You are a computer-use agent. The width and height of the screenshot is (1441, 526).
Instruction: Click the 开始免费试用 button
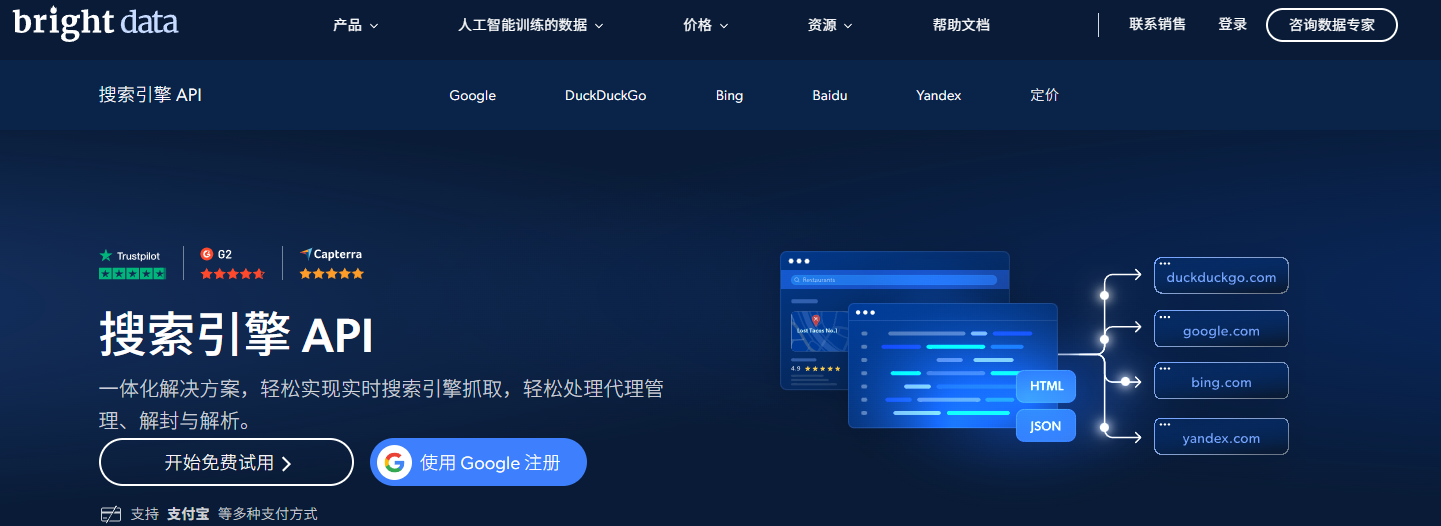[226, 462]
